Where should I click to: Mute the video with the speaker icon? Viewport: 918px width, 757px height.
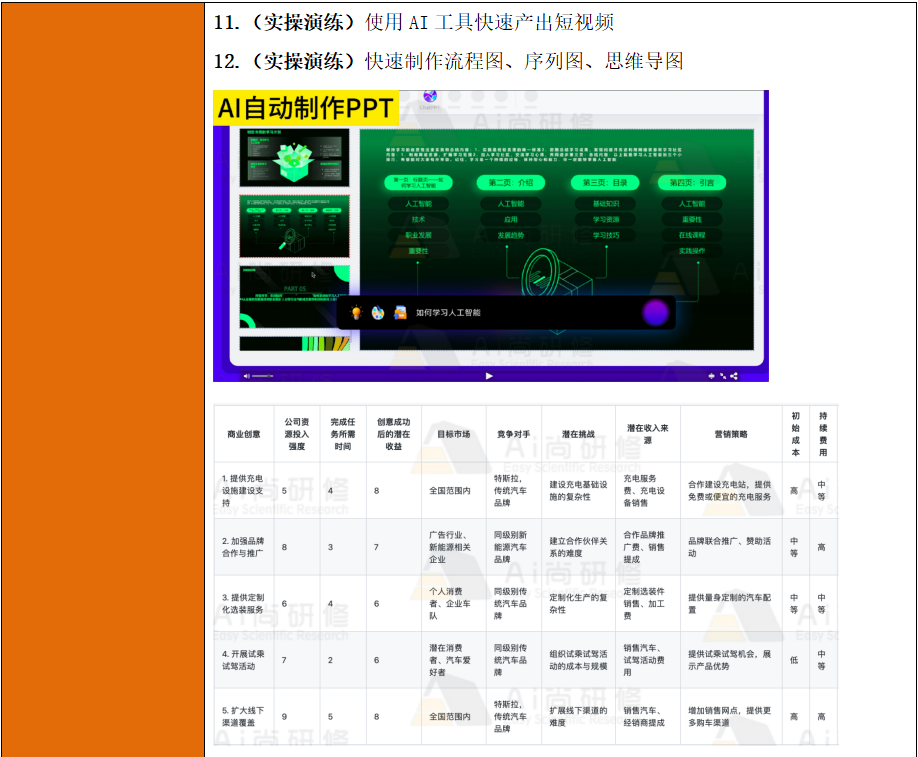[246, 376]
